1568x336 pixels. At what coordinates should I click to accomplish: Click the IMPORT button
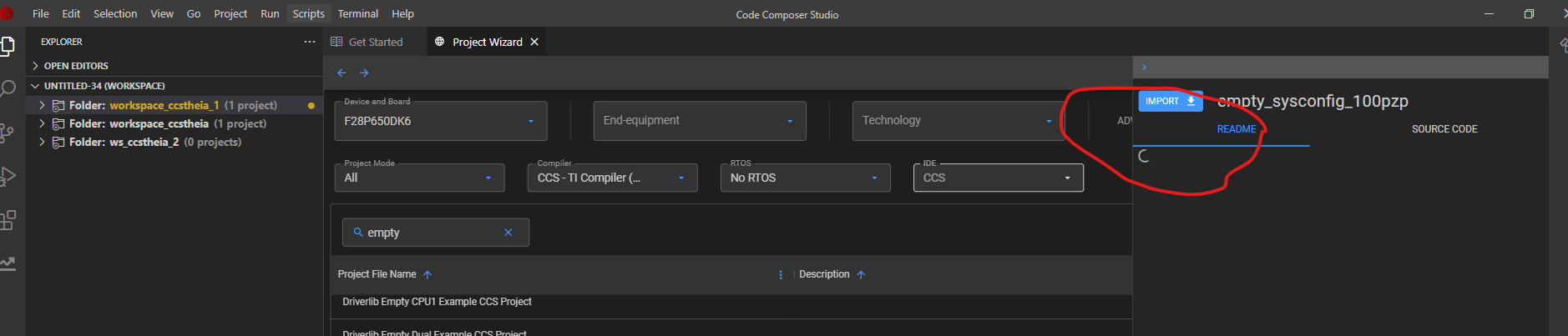tap(1171, 101)
